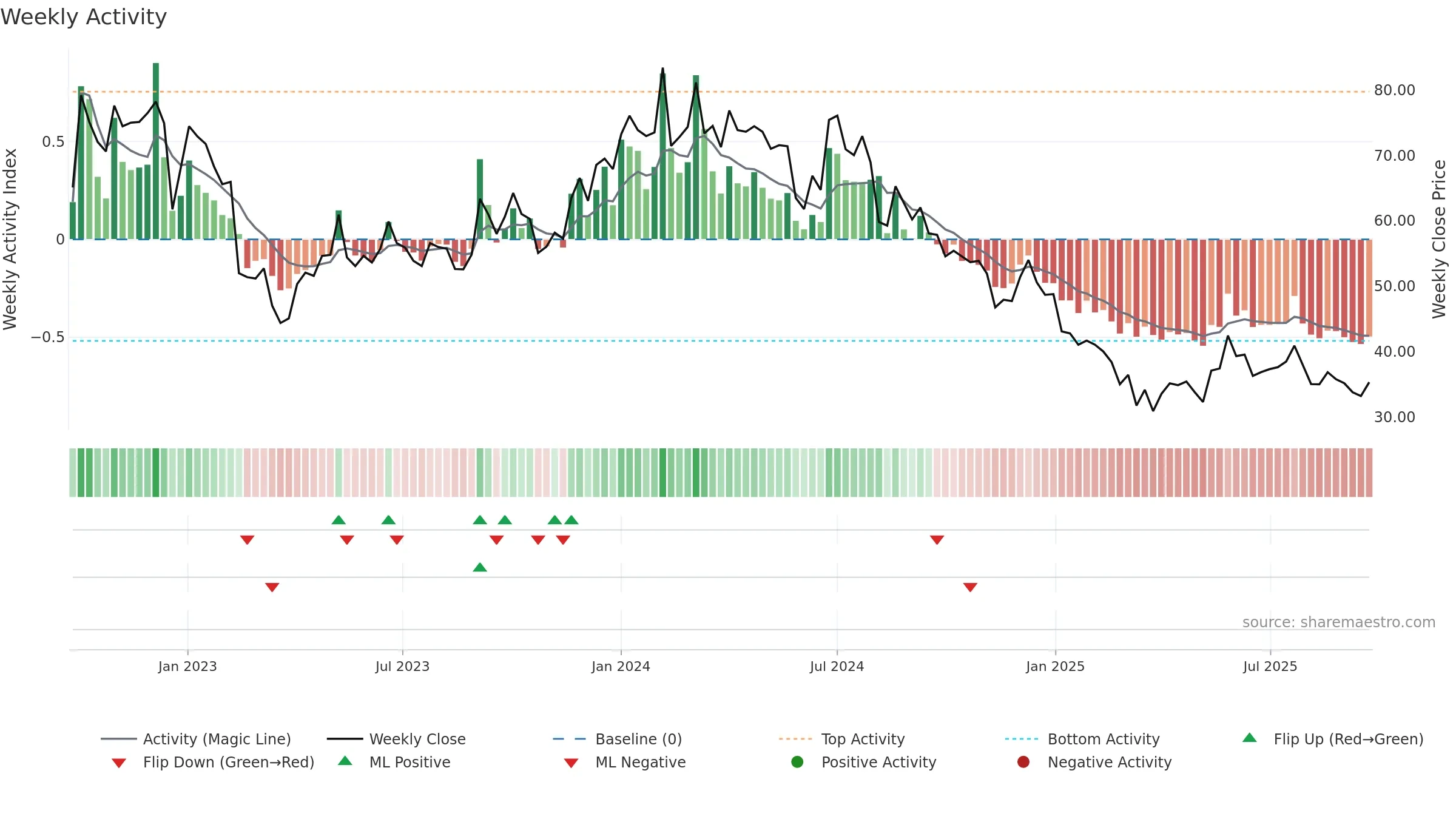
Task: Click the 'Jan 2023' x-axis label
Action: pos(187,666)
